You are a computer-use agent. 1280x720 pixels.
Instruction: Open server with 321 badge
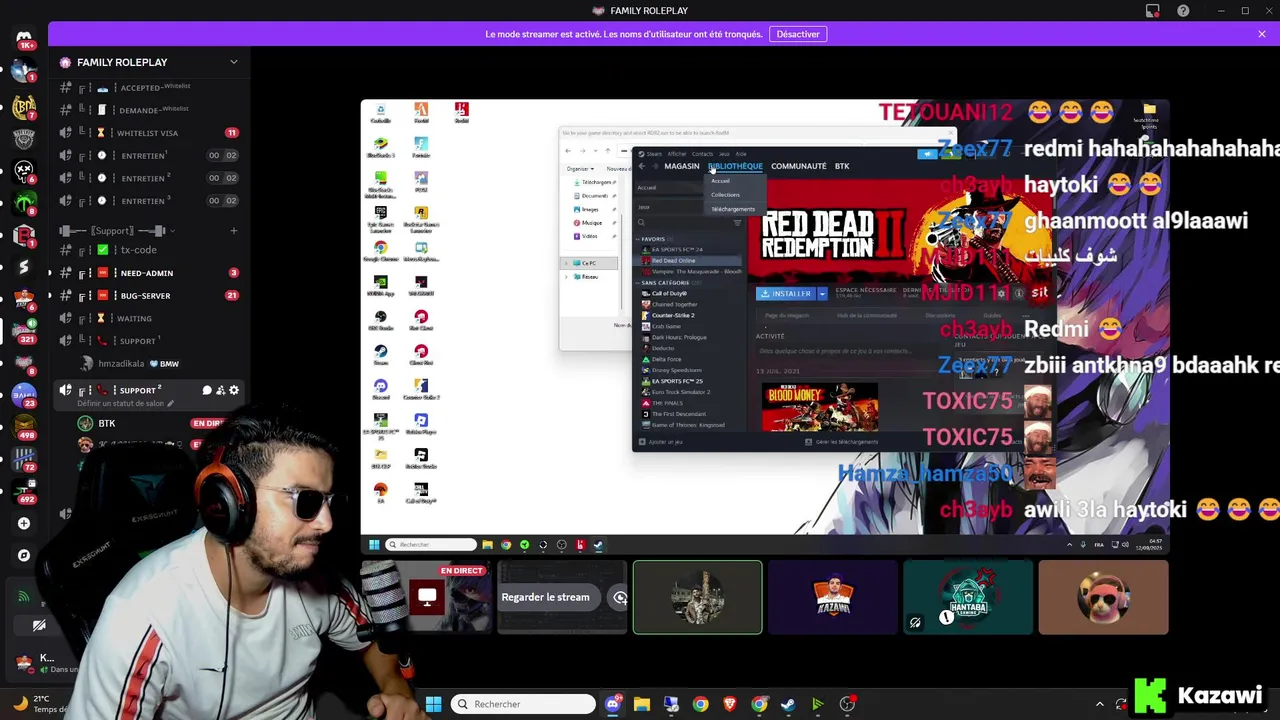tap(24, 328)
